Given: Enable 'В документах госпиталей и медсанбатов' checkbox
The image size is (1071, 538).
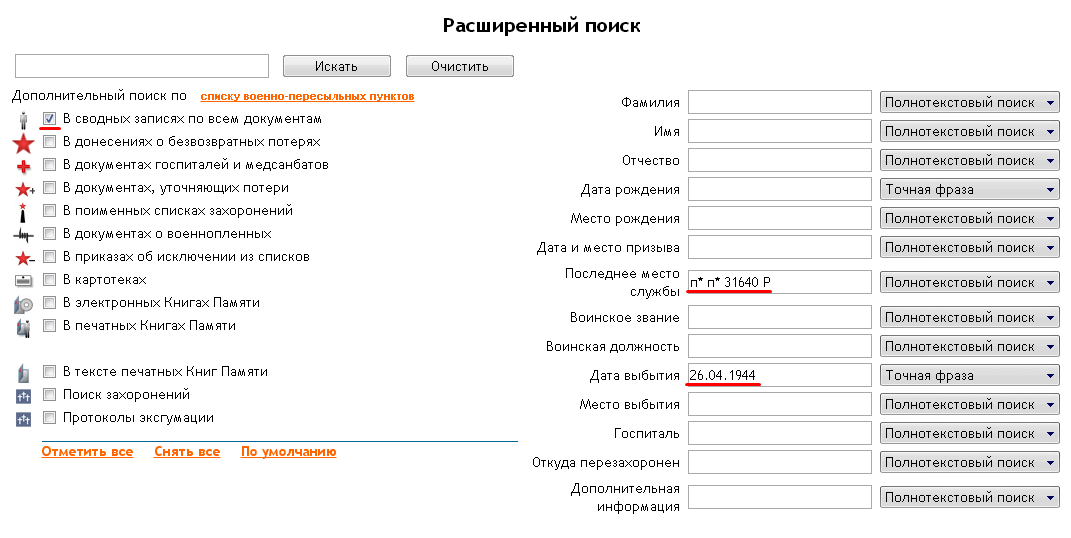Looking at the screenshot, I should tap(49, 165).
